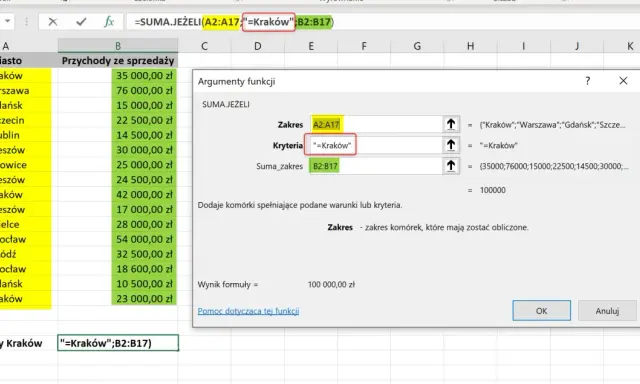Cancel the formula entry with X icon
This screenshot has width=640, height=384.
click(53, 22)
